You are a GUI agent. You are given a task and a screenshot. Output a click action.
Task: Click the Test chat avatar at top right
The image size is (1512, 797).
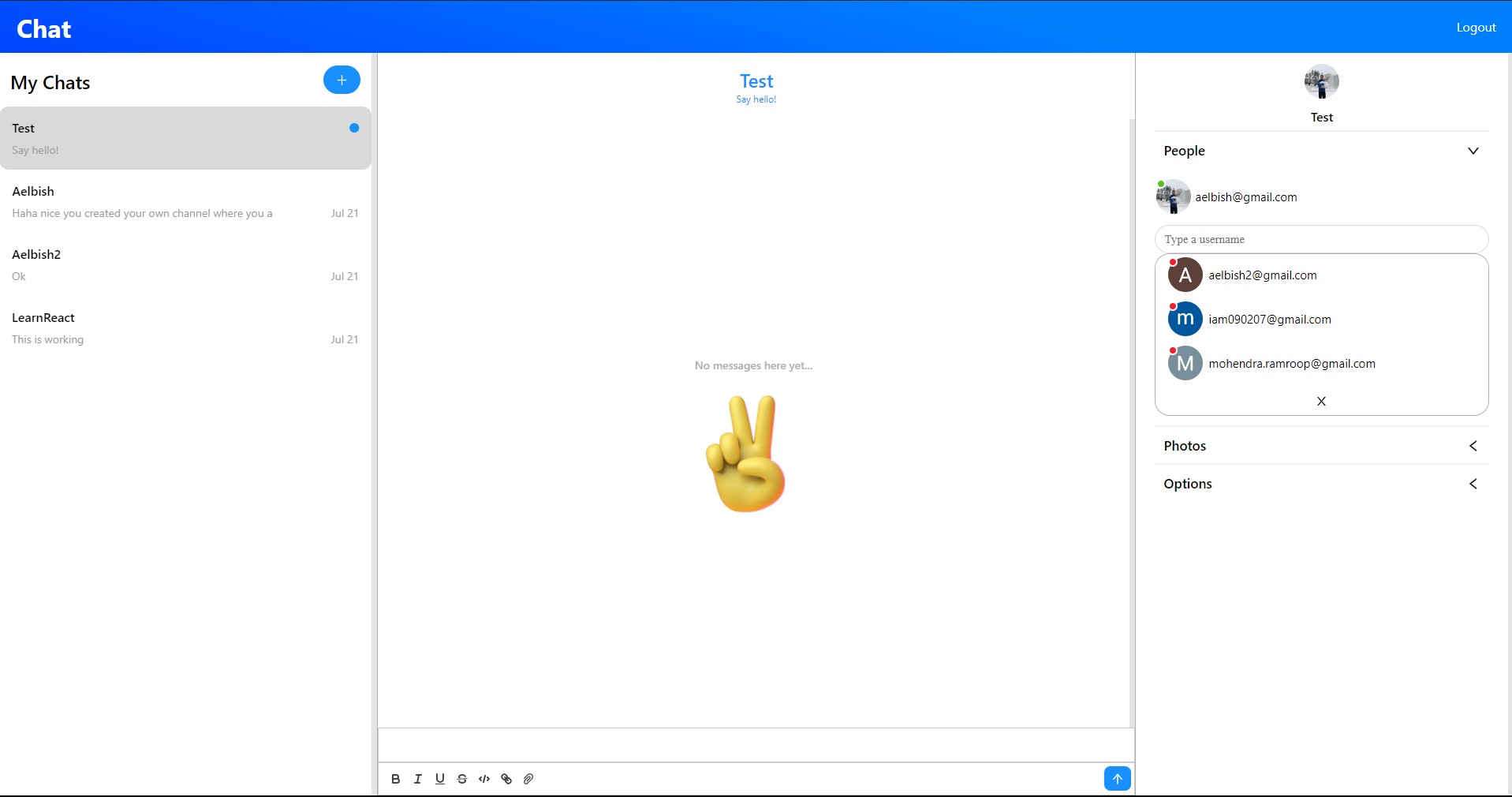pyautogui.click(x=1321, y=81)
